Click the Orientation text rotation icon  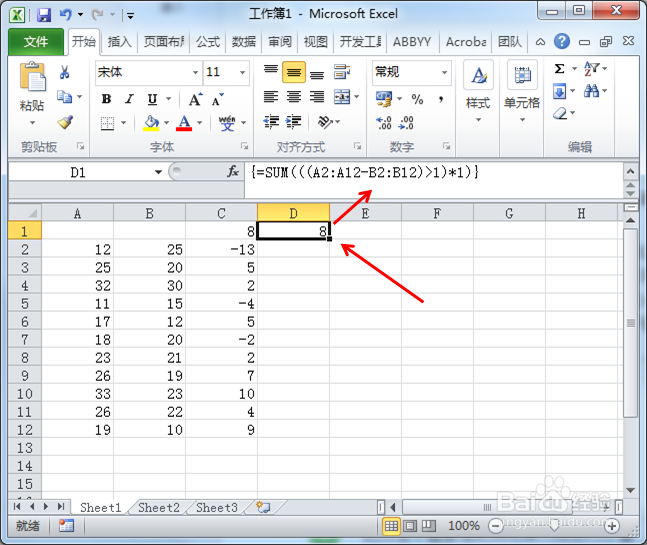(325, 122)
